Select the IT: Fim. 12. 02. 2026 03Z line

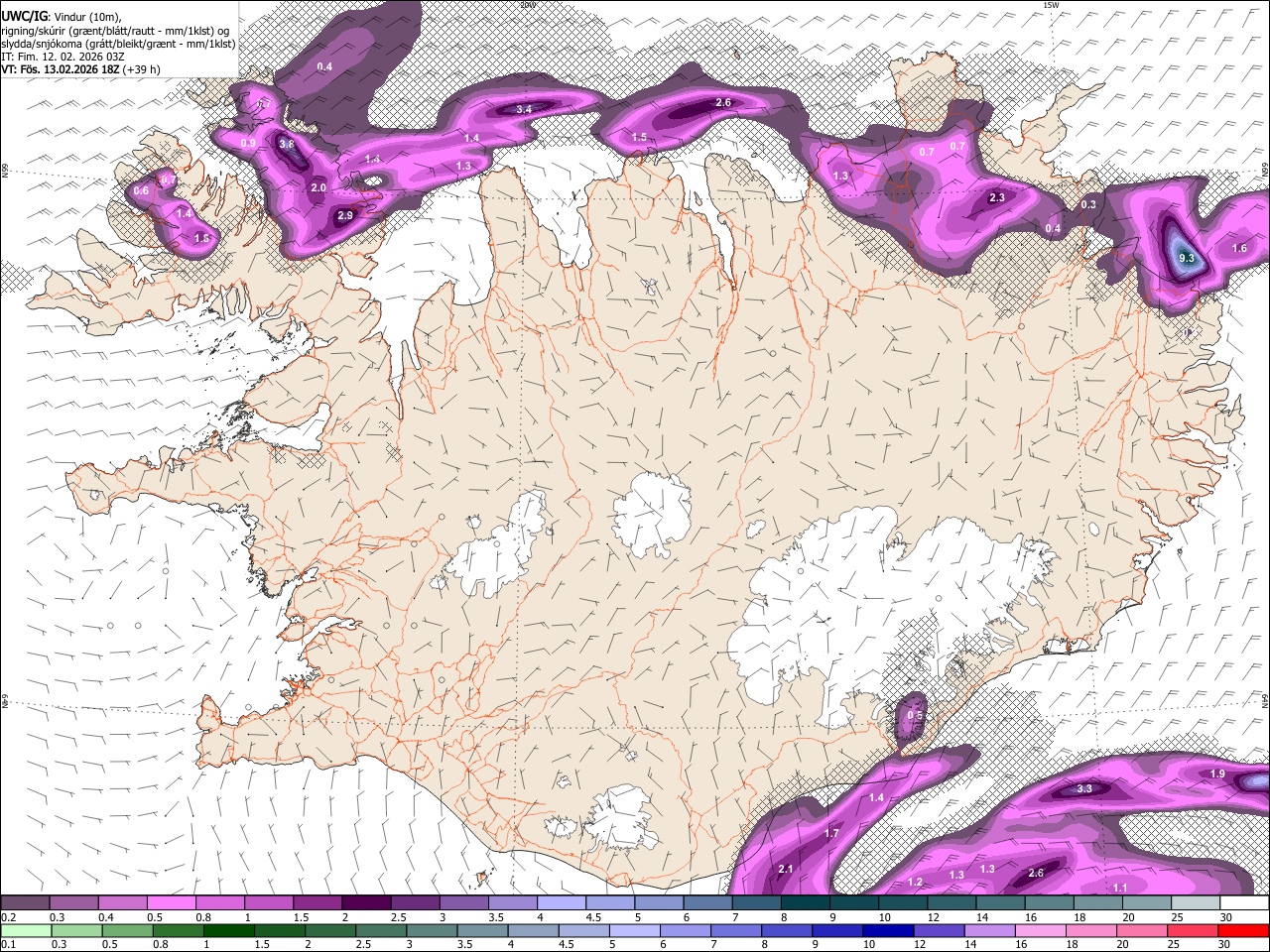coord(63,57)
